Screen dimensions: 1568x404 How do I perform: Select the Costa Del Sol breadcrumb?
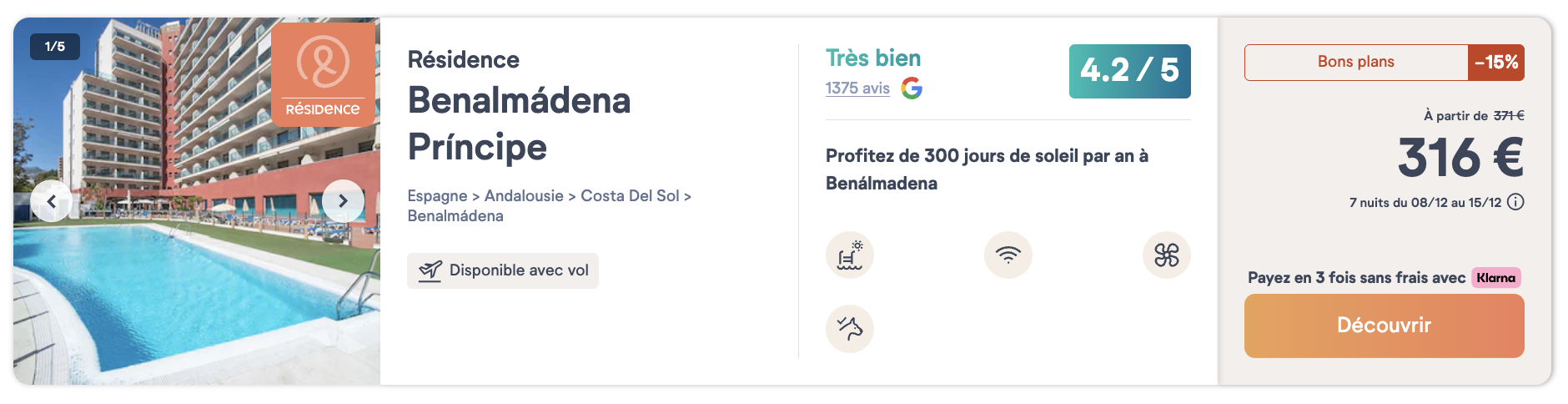pos(630,196)
